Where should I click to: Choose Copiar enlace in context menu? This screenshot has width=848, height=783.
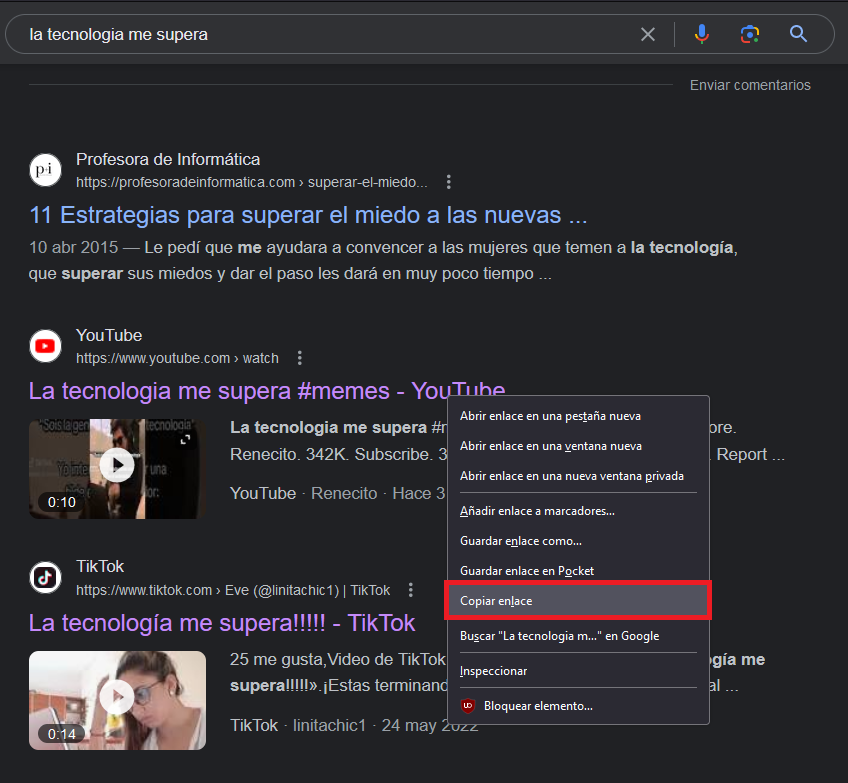578,601
